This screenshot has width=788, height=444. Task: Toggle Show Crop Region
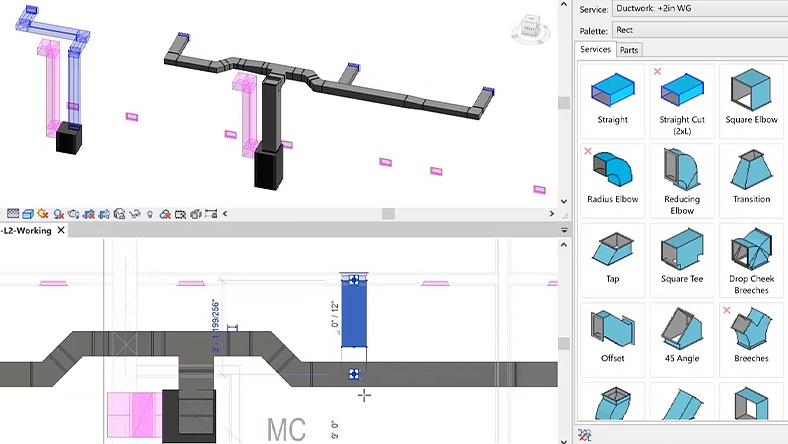104,214
